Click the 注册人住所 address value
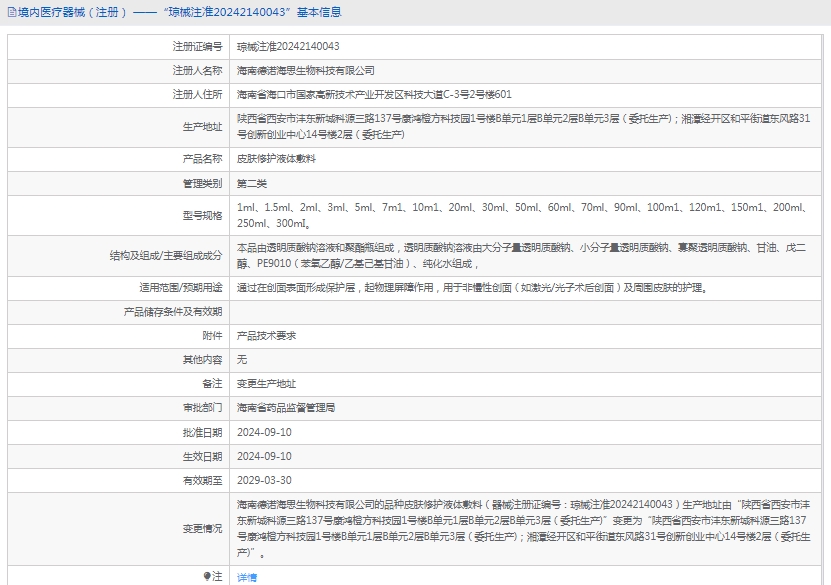This screenshot has height=585, width=831. click(x=374, y=95)
